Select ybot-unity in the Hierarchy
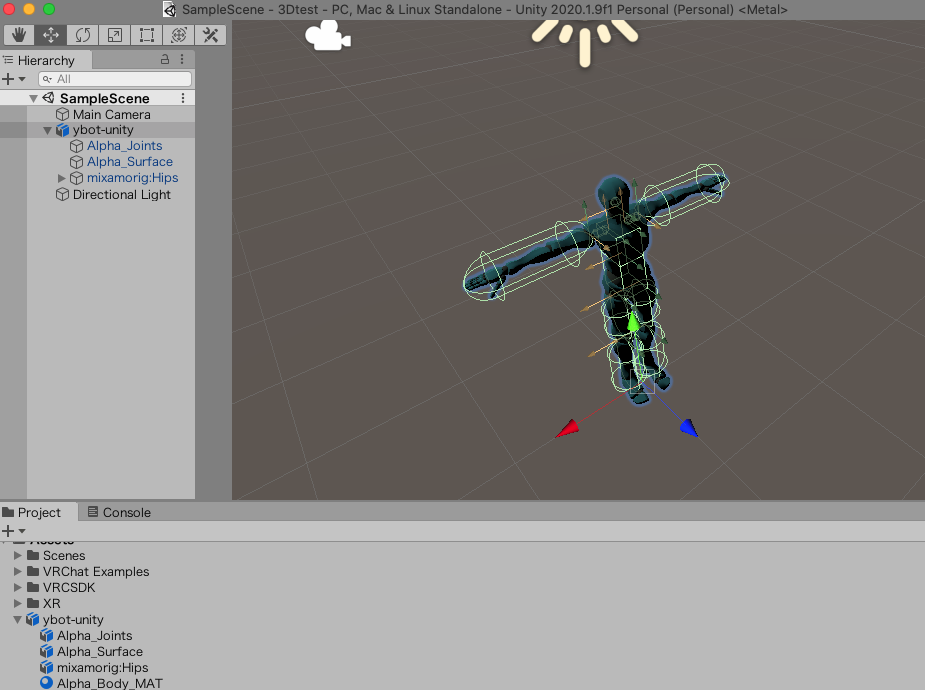Screen dimensions: 925x690 [x=103, y=130]
